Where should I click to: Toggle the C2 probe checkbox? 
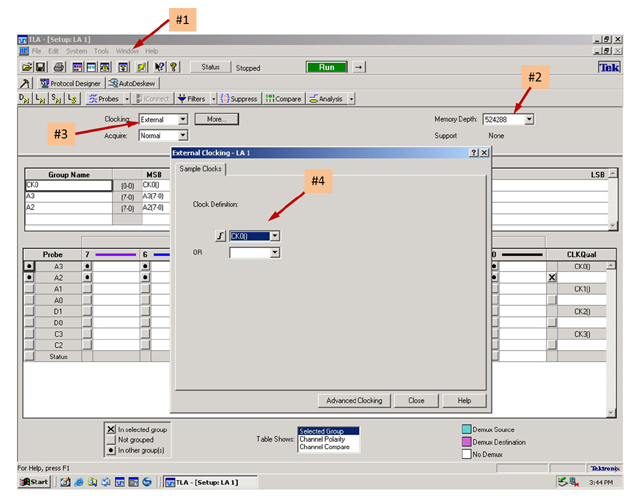click(x=28, y=344)
